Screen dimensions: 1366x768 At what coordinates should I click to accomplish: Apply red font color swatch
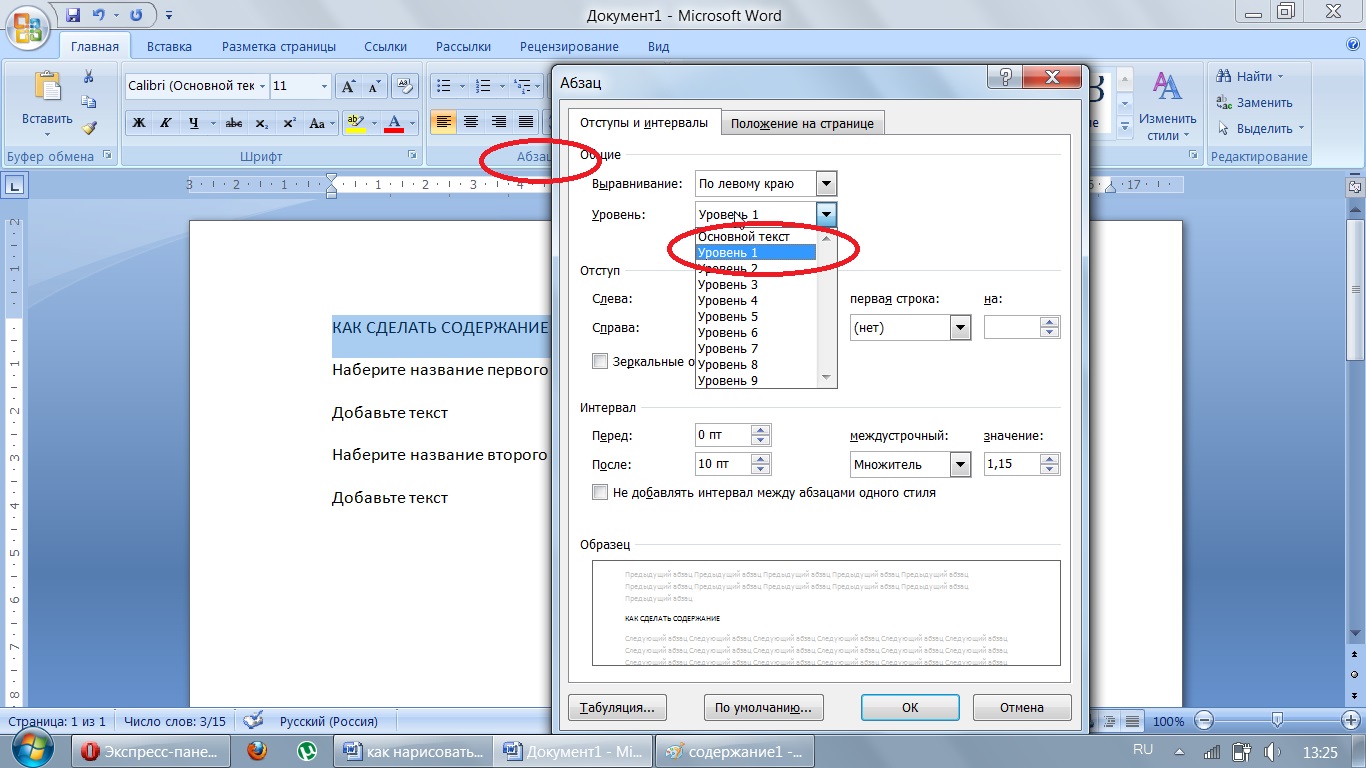[x=393, y=123]
